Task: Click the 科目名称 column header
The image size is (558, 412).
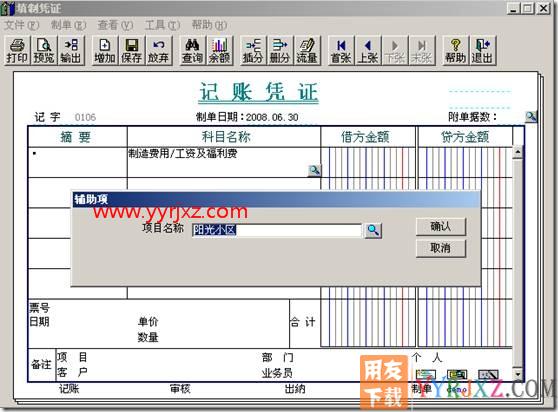Action: [x=223, y=137]
